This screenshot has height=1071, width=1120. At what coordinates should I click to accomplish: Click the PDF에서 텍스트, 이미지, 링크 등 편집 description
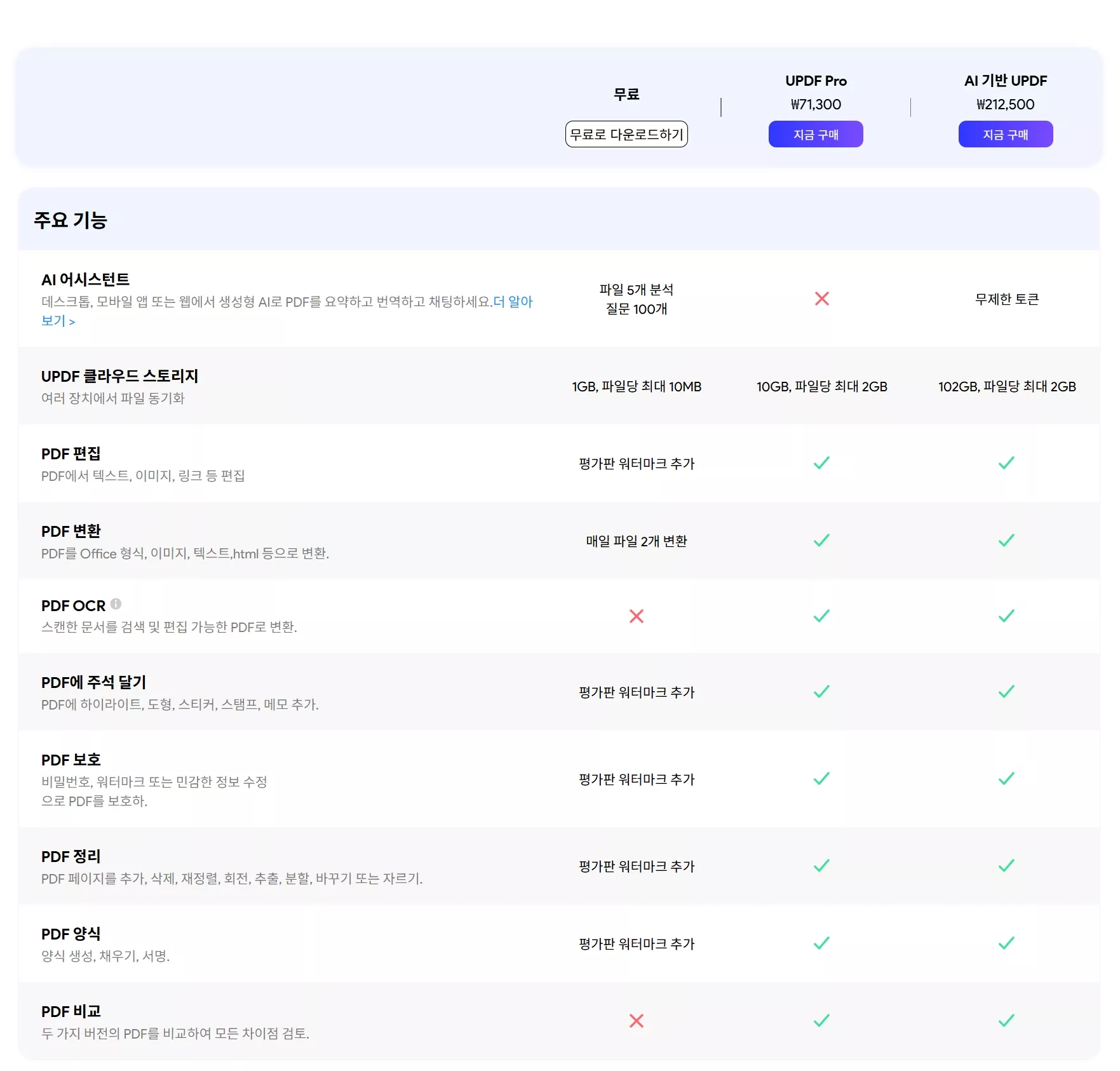click(x=143, y=476)
